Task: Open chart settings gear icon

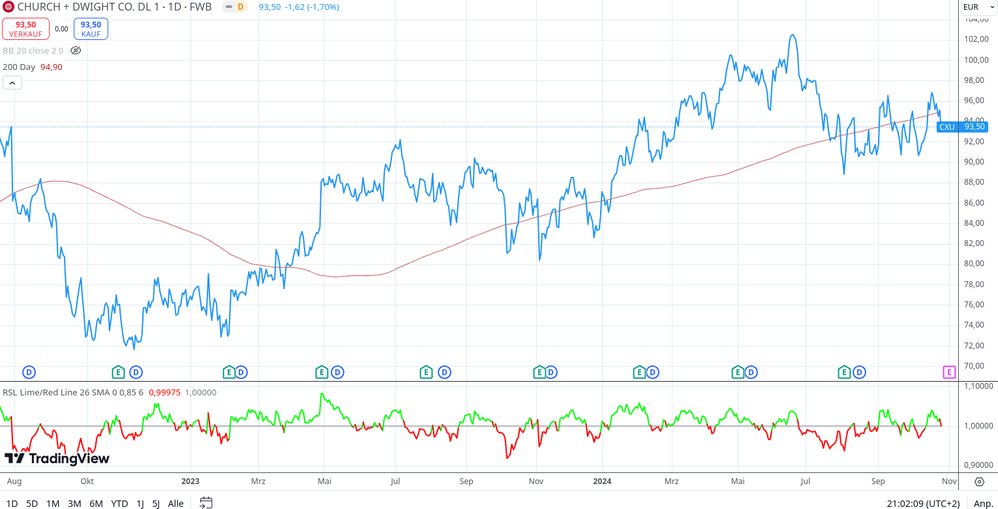Action: coord(978,482)
